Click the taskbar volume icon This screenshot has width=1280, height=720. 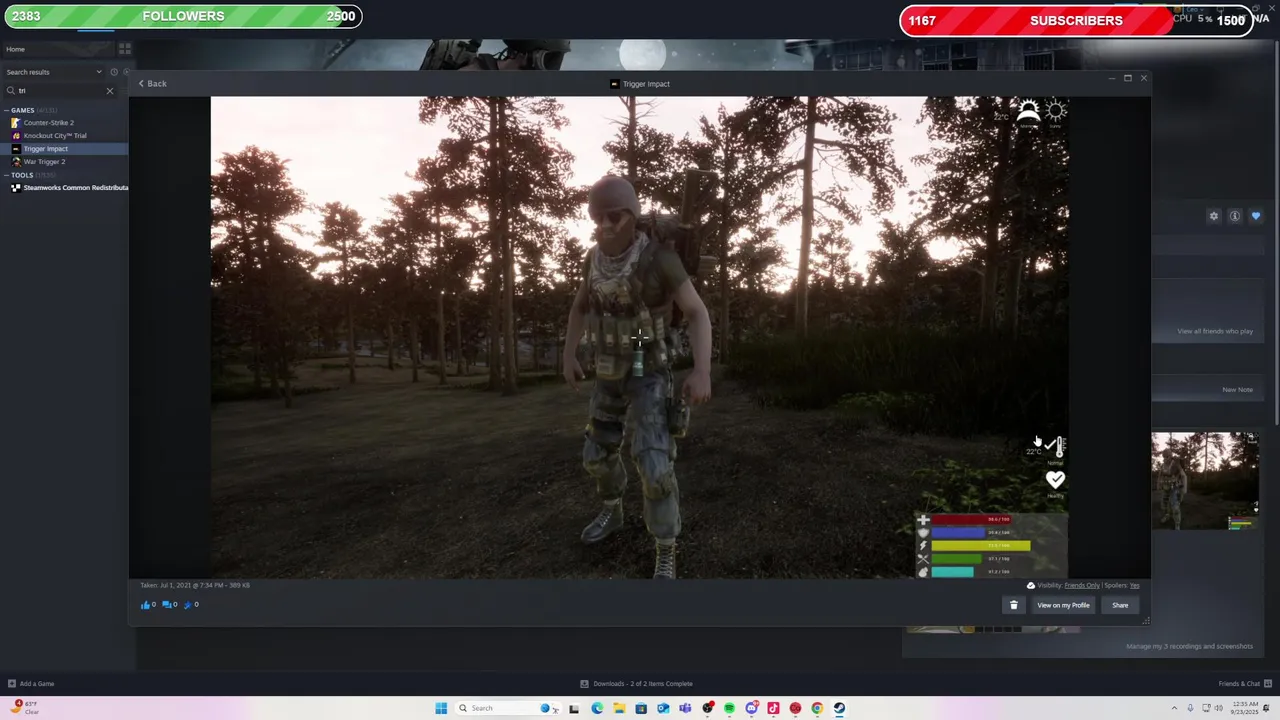[1219, 708]
